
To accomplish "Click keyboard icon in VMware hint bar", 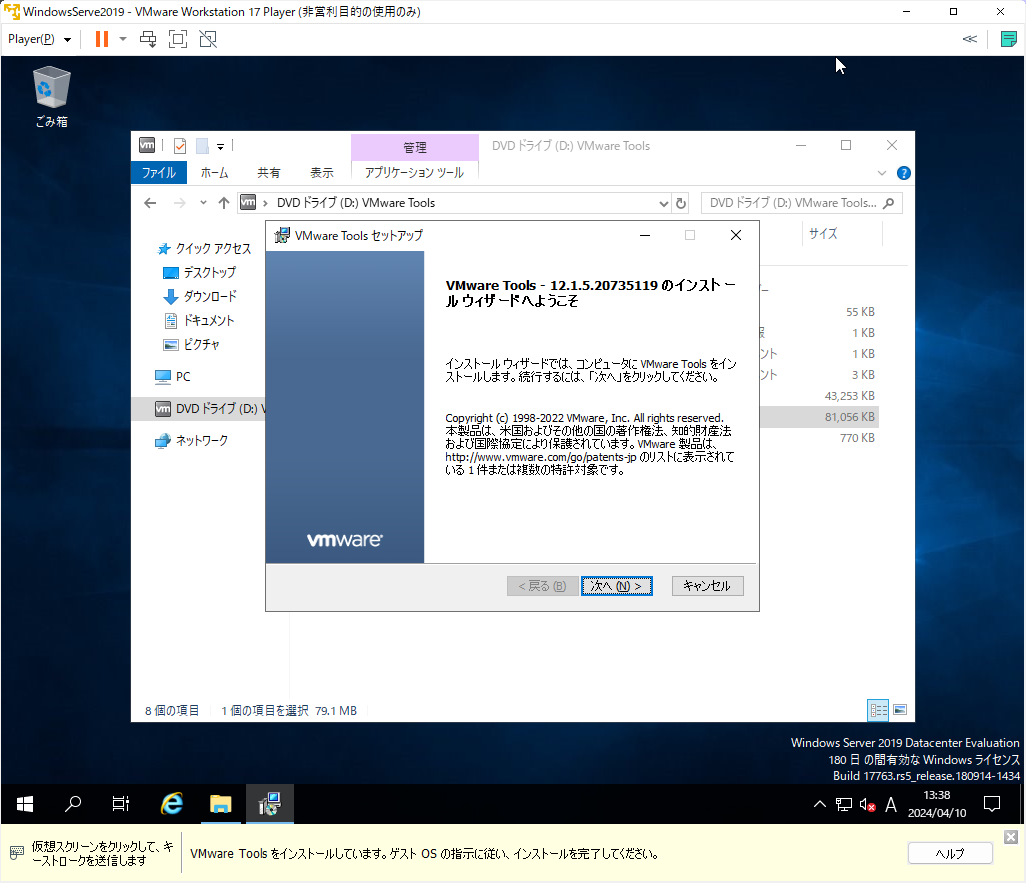I will (x=17, y=853).
